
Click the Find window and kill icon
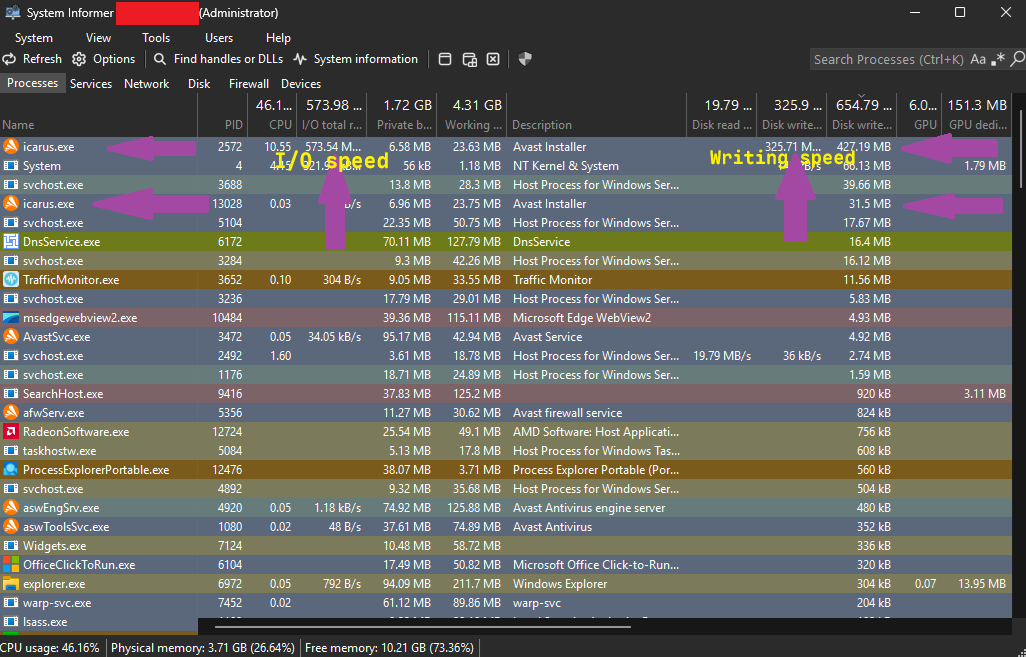493,60
